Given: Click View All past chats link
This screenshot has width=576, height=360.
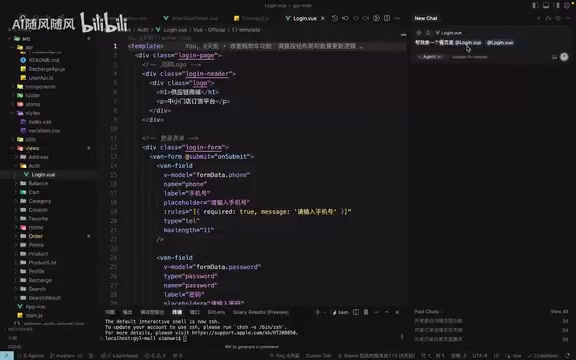Looking at the screenshot, I should pos(559,312).
